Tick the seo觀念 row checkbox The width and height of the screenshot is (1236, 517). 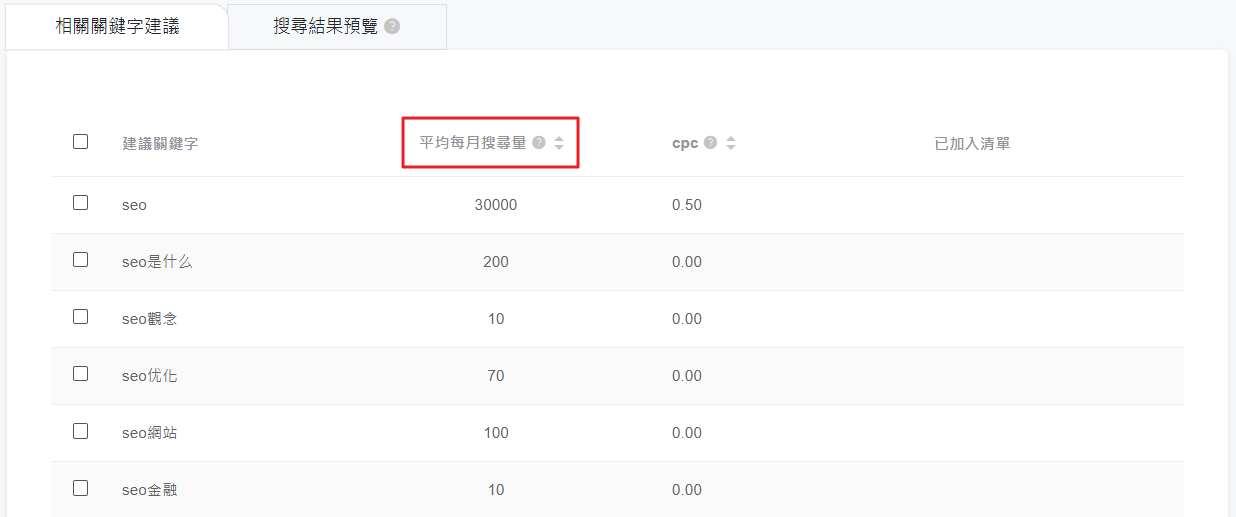[x=81, y=317]
